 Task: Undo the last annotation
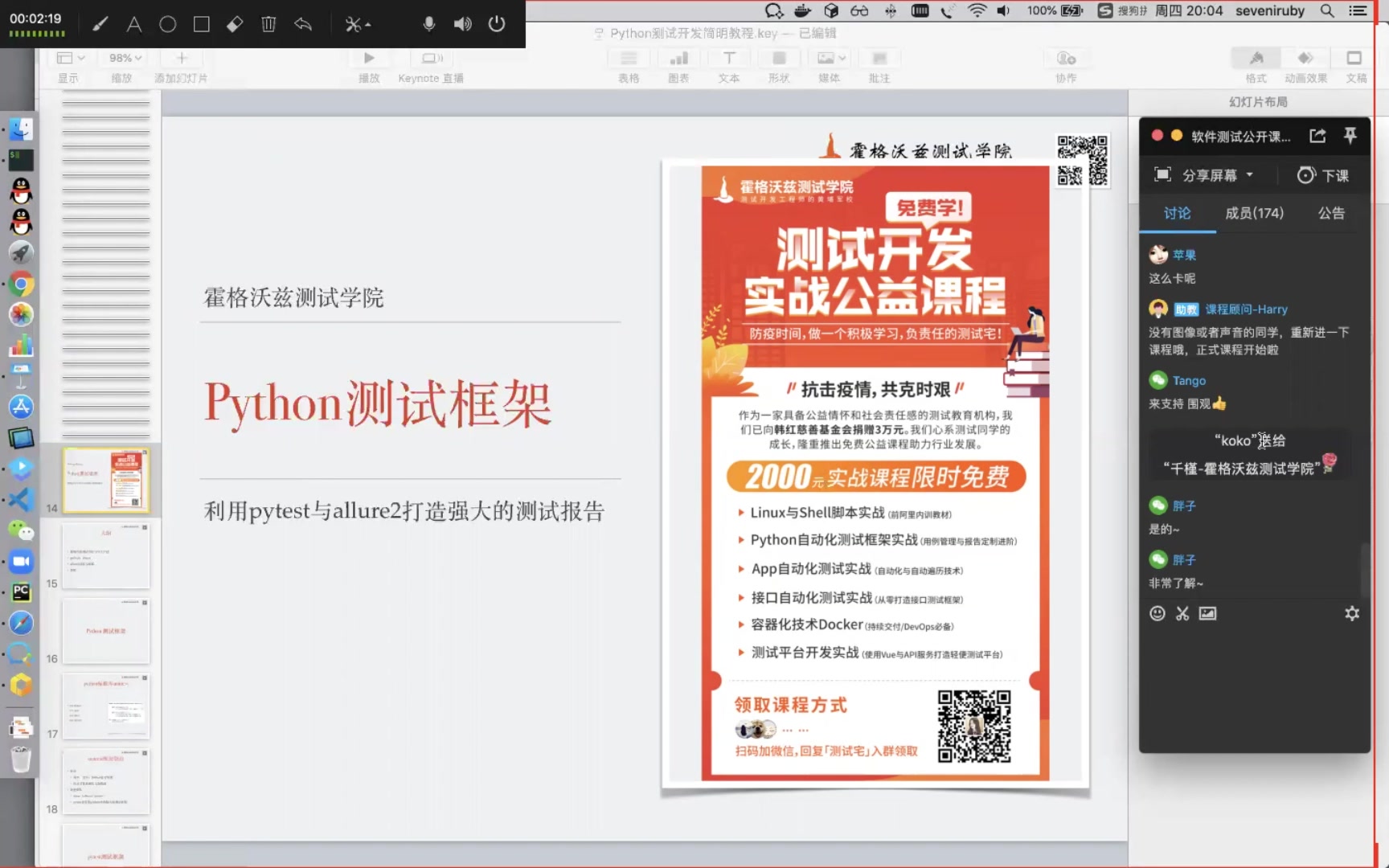[x=302, y=24]
